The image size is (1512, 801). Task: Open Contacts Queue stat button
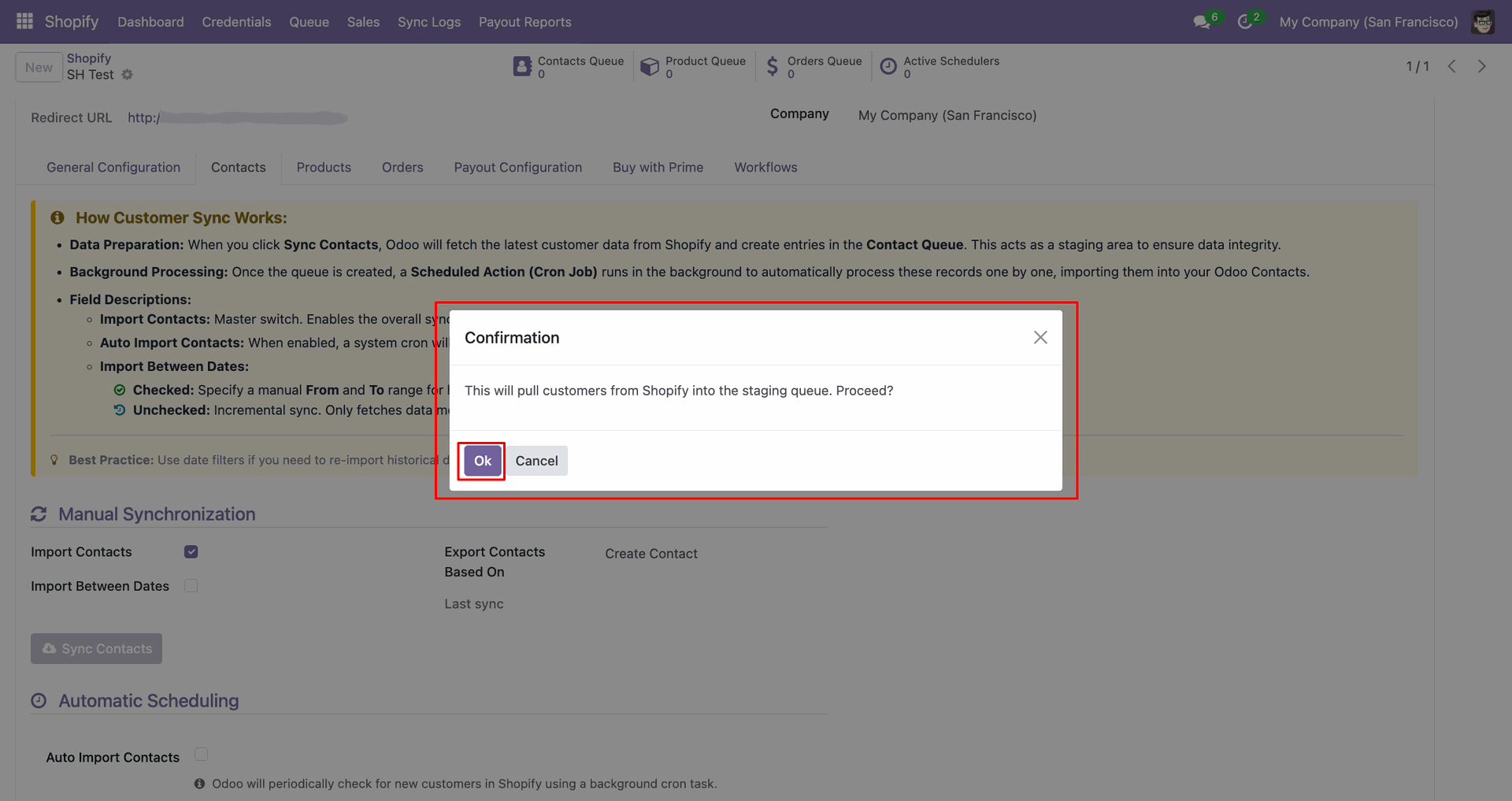[x=569, y=67]
